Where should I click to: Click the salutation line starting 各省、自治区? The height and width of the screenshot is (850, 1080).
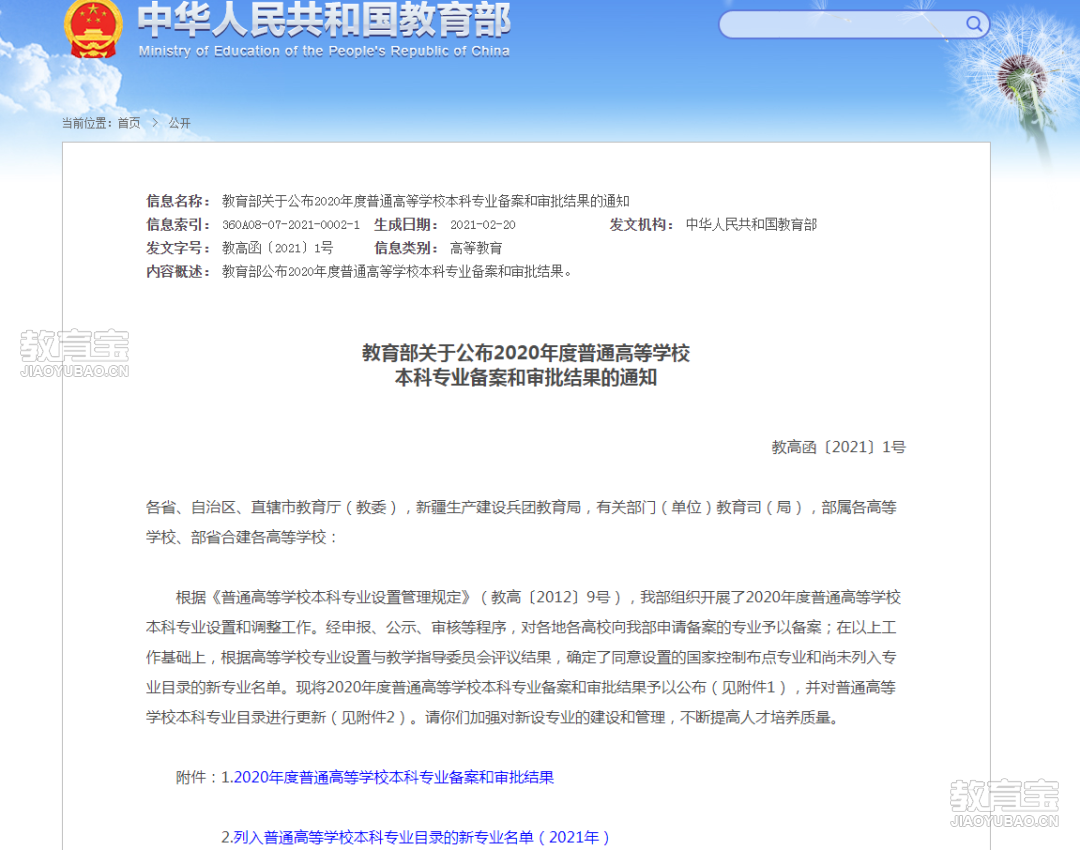521,508
